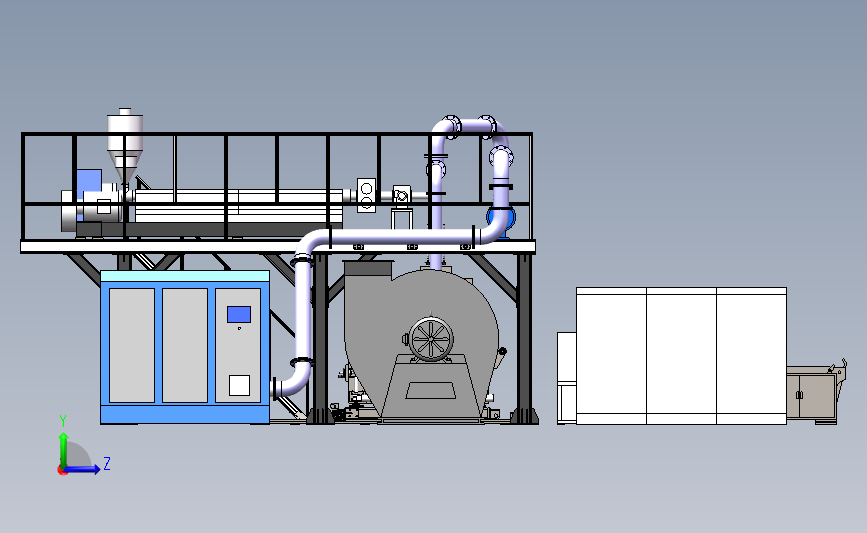Select the trapezoid opening on blower base
This screenshot has width=867, height=533.
pos(431,390)
